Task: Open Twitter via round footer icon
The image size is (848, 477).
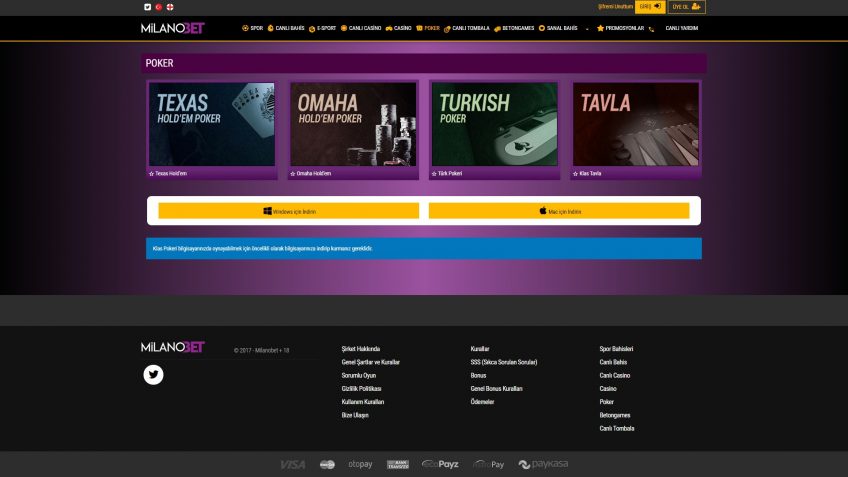Action: 154,374
